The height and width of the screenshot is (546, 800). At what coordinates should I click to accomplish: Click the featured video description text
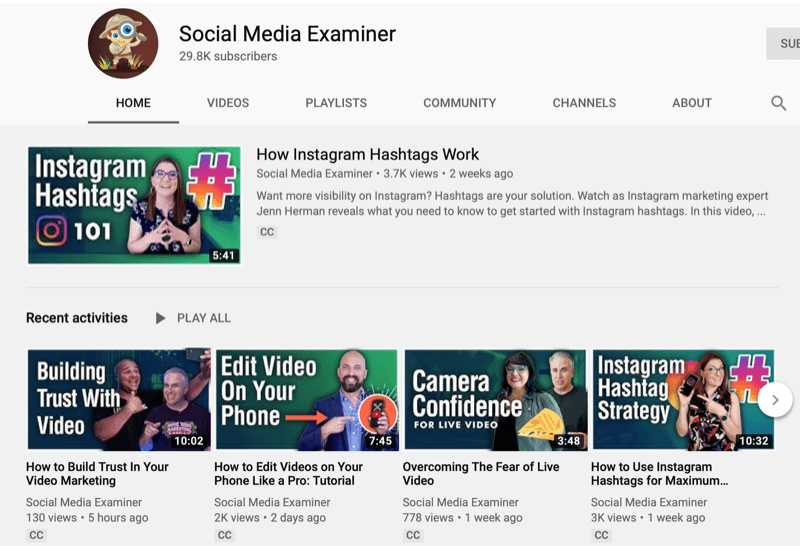(x=512, y=204)
